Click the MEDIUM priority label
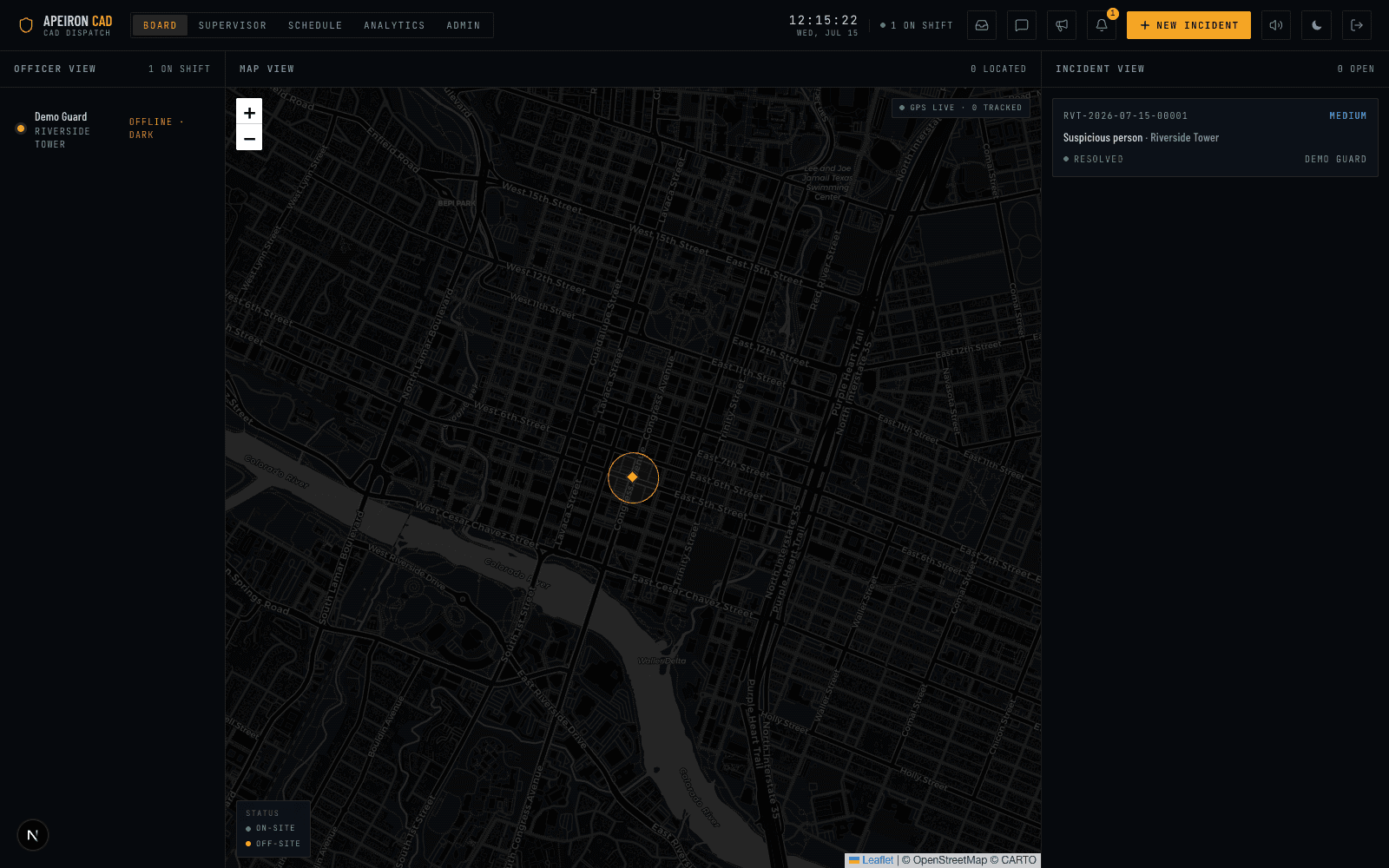 click(x=1347, y=115)
